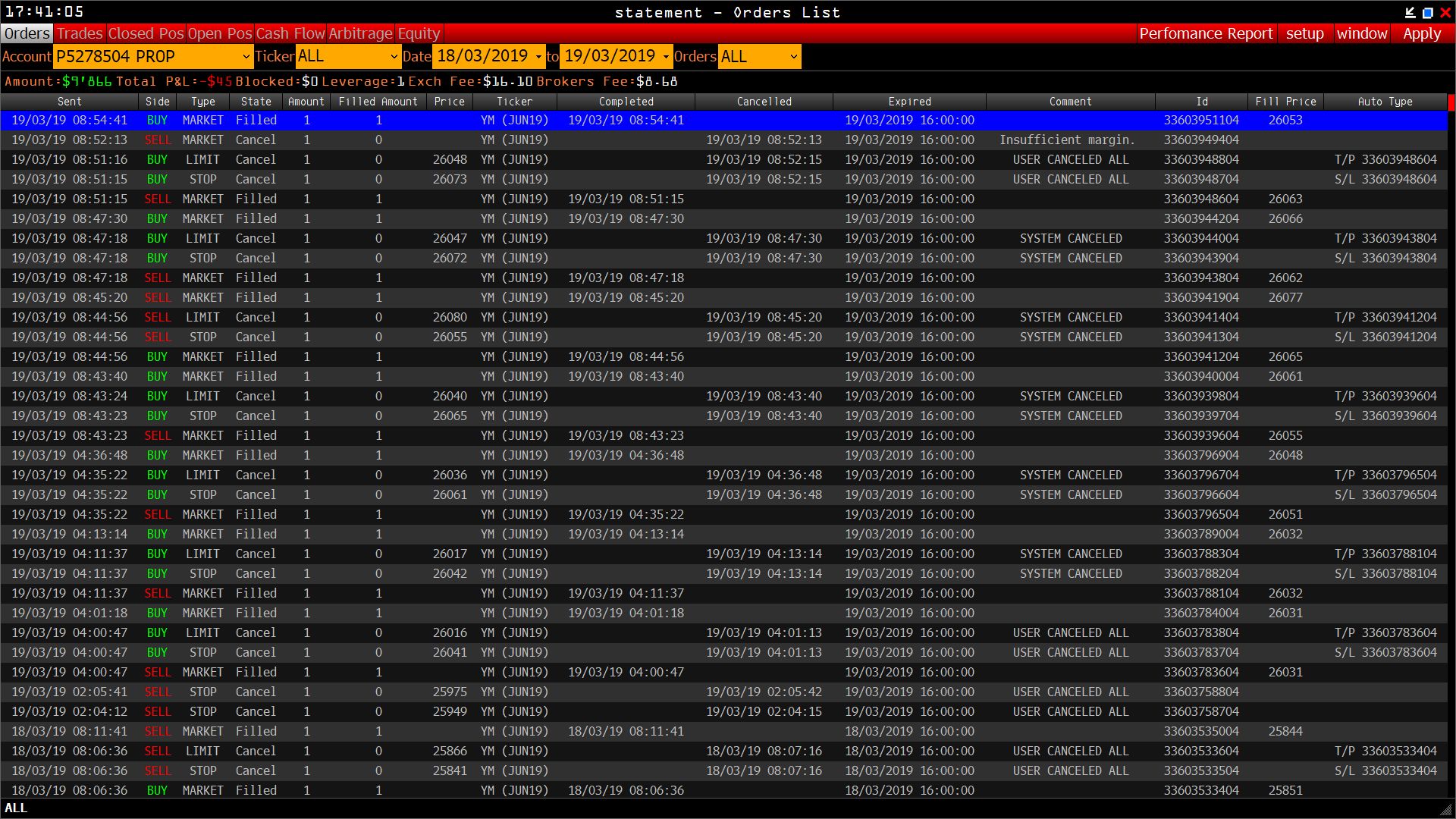Click the Amount $9'866 summary value
The height and width of the screenshot is (819, 1456).
(x=86, y=81)
